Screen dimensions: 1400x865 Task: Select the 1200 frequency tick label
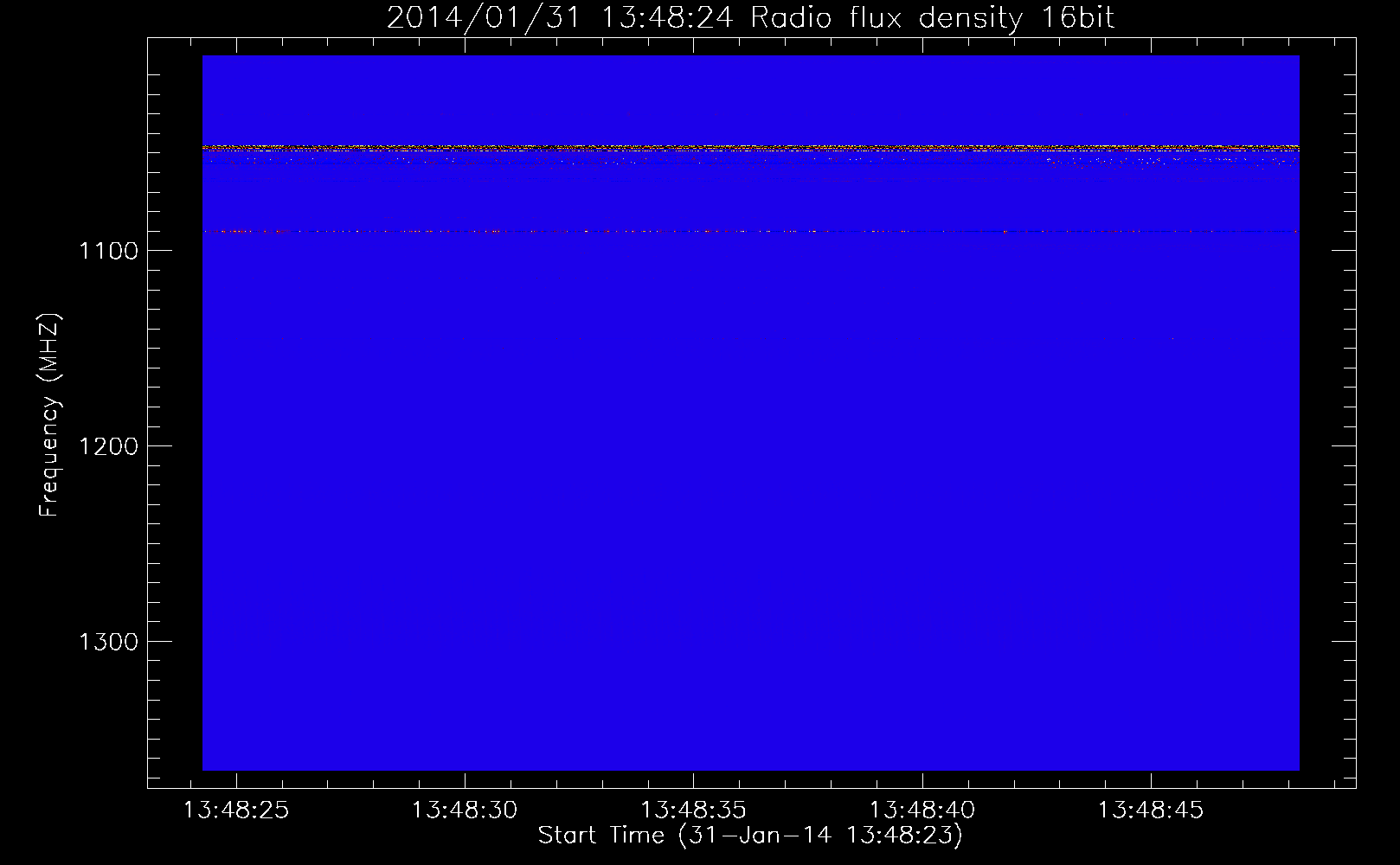tap(108, 446)
